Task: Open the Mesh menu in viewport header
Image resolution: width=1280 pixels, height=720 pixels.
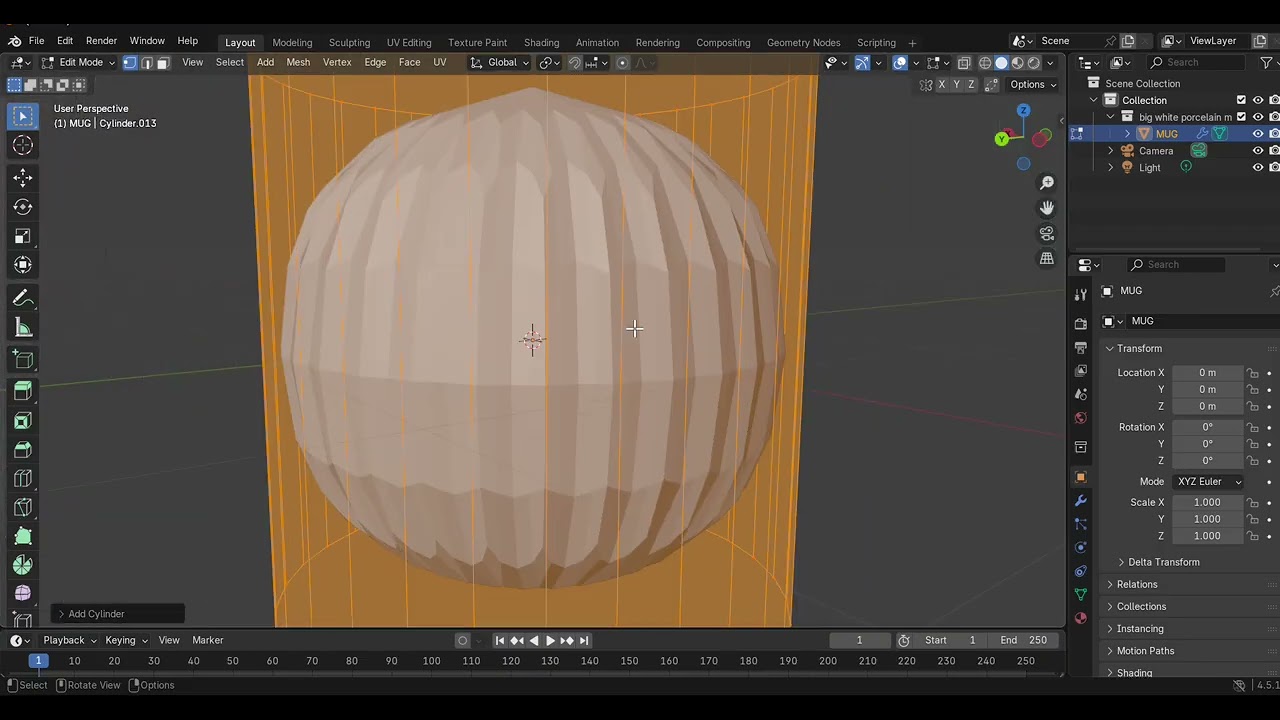Action: click(298, 62)
